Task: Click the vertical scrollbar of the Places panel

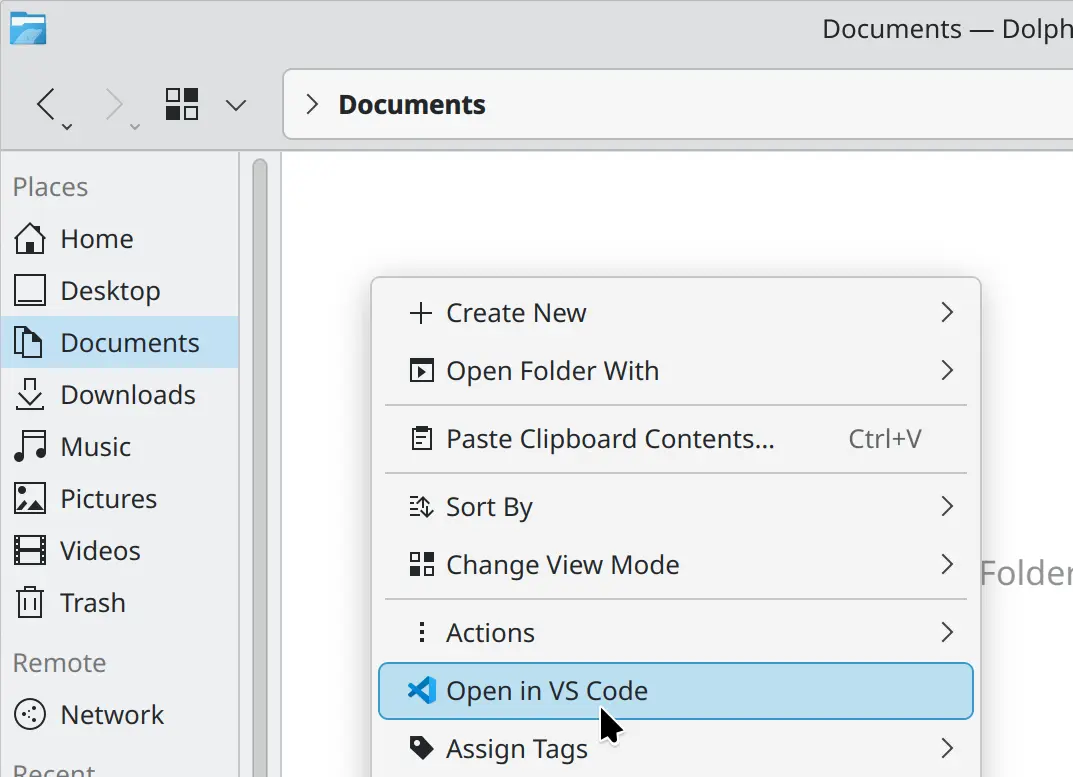Action: (260, 300)
